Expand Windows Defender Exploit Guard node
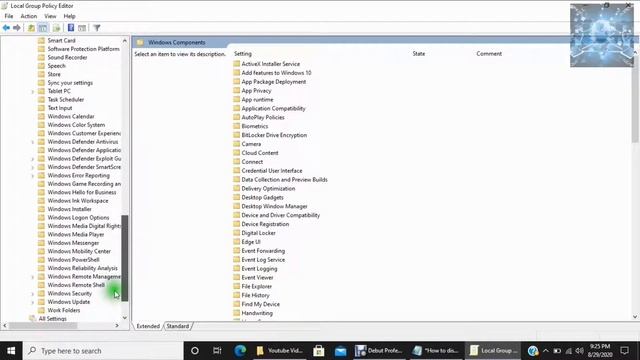Screen dimensions: 640x360 33,159
